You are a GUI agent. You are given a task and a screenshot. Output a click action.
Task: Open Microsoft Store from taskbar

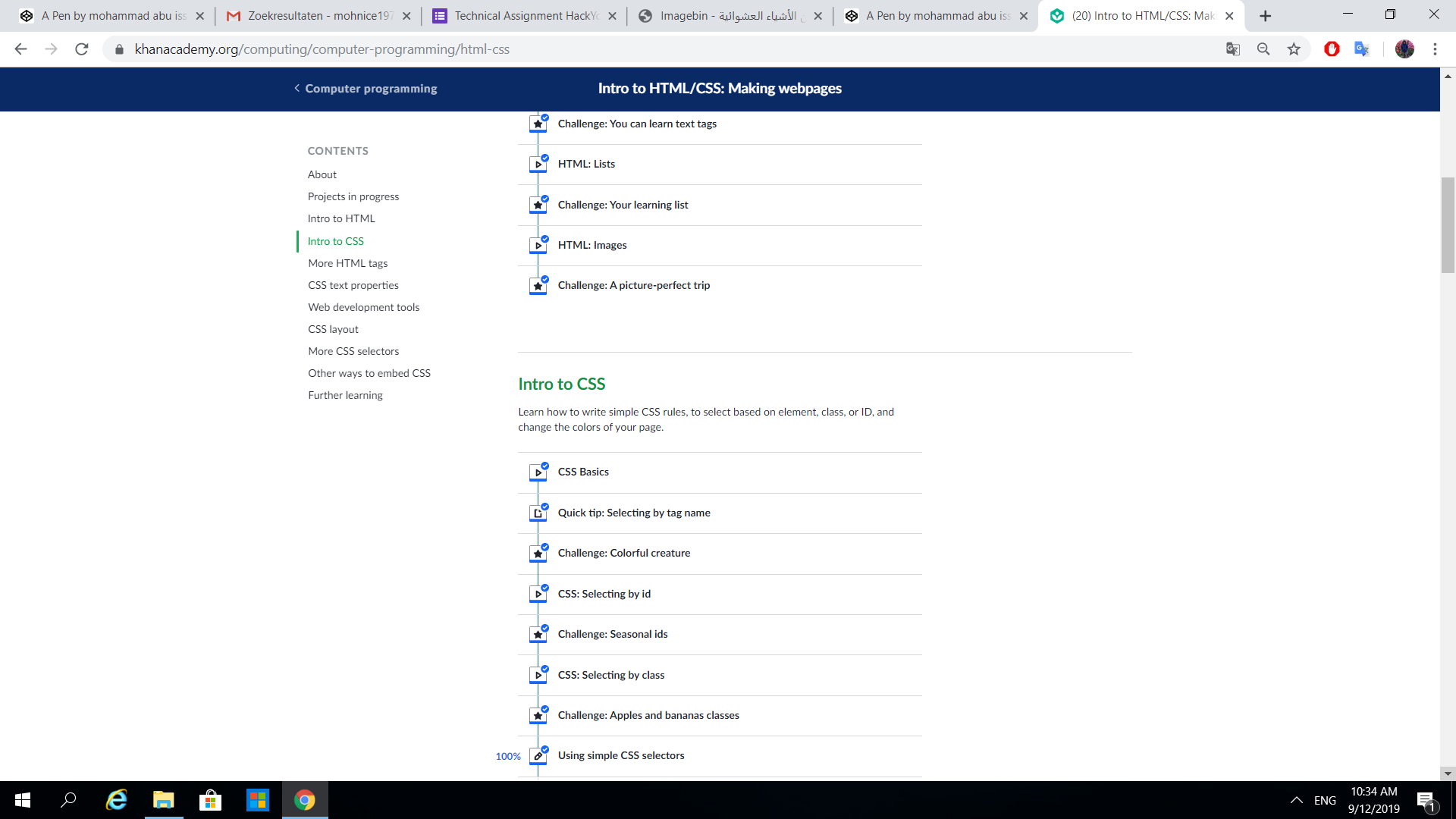tap(210, 800)
